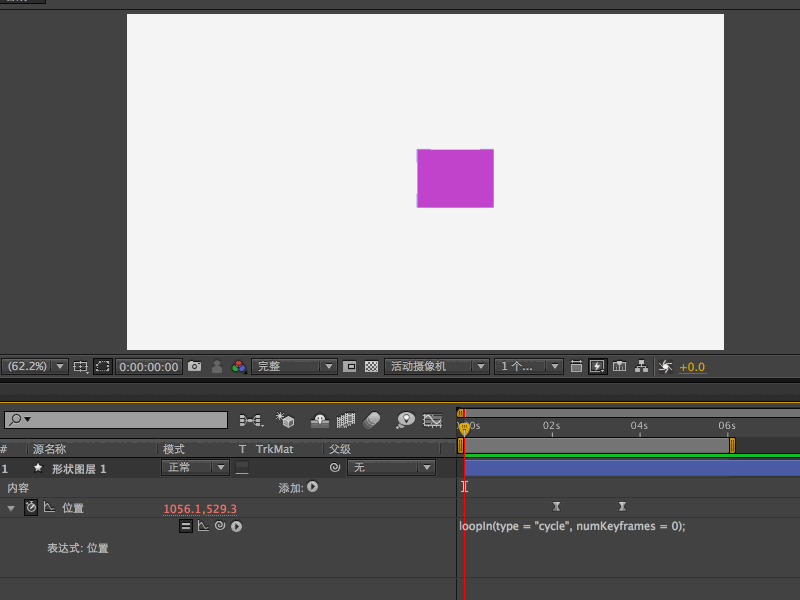
Task: Click the expression pick whip spiral
Action: point(220,526)
